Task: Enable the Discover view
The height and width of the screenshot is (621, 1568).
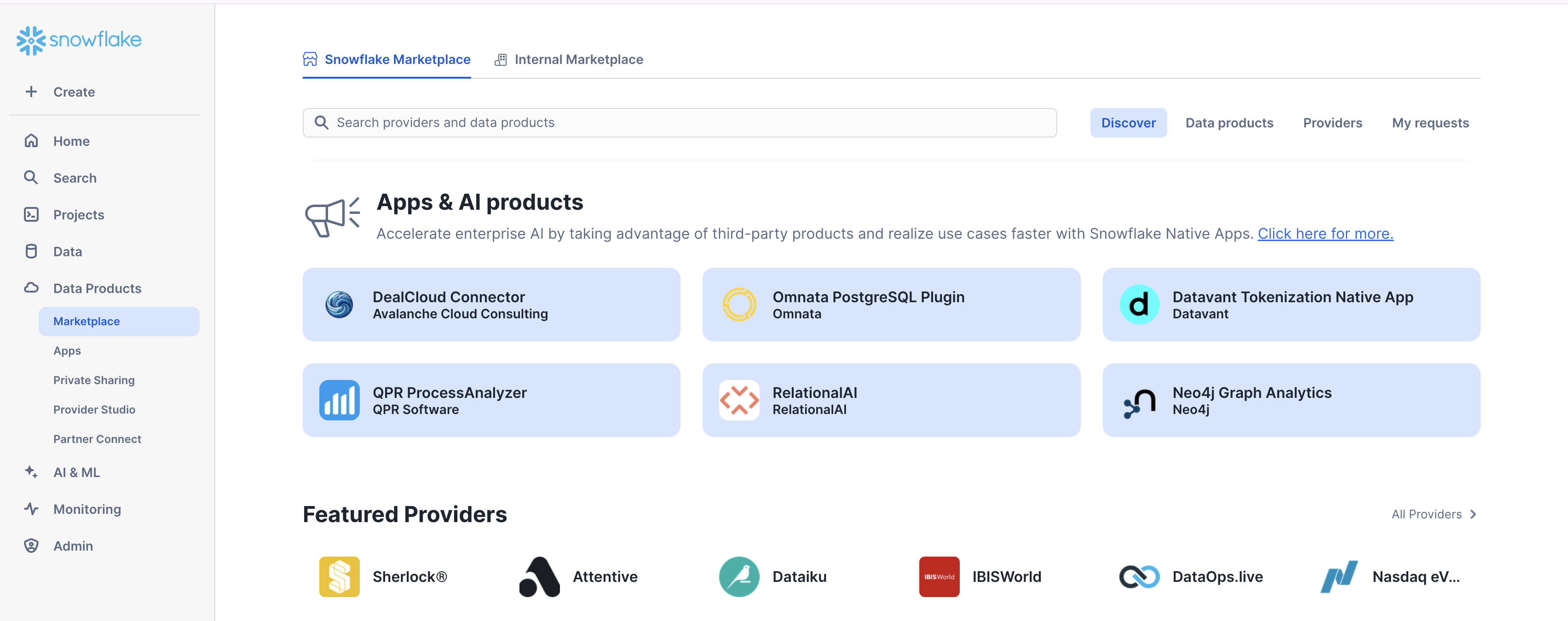Action: (1129, 122)
